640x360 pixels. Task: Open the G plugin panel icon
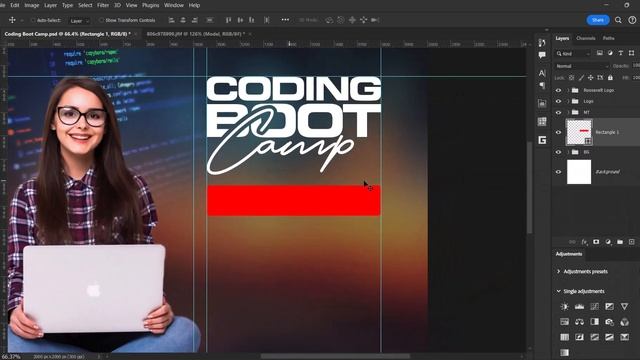pos(542,140)
